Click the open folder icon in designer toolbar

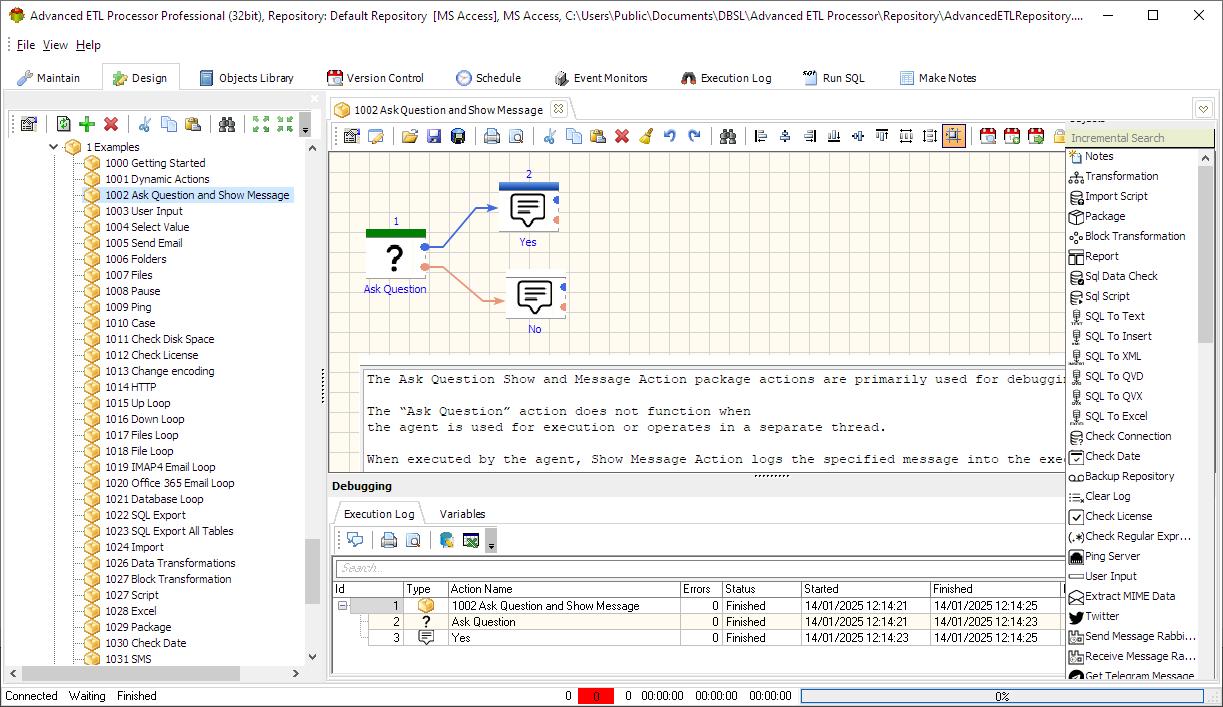pos(409,136)
